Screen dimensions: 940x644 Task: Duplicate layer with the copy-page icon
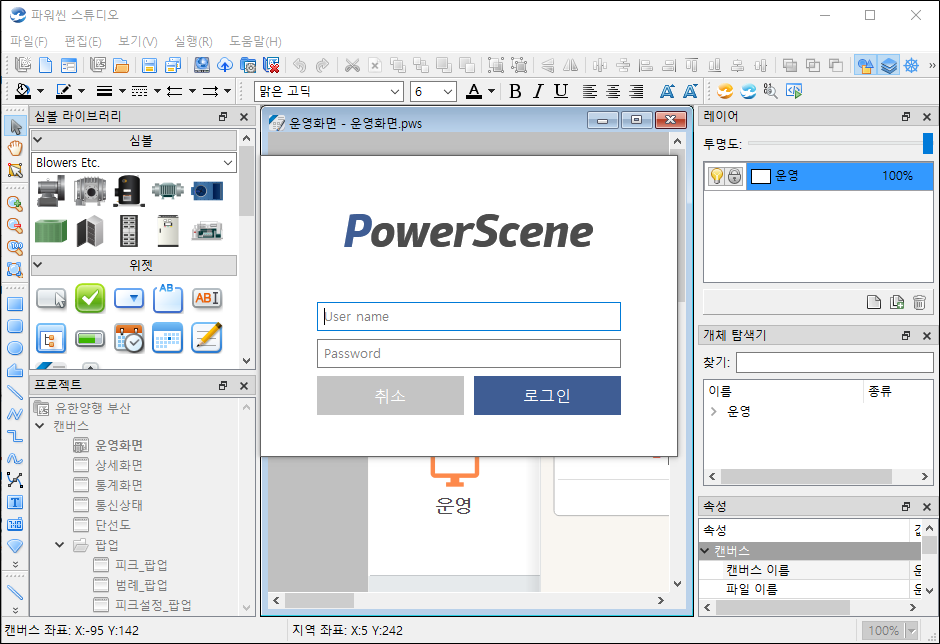click(x=897, y=302)
